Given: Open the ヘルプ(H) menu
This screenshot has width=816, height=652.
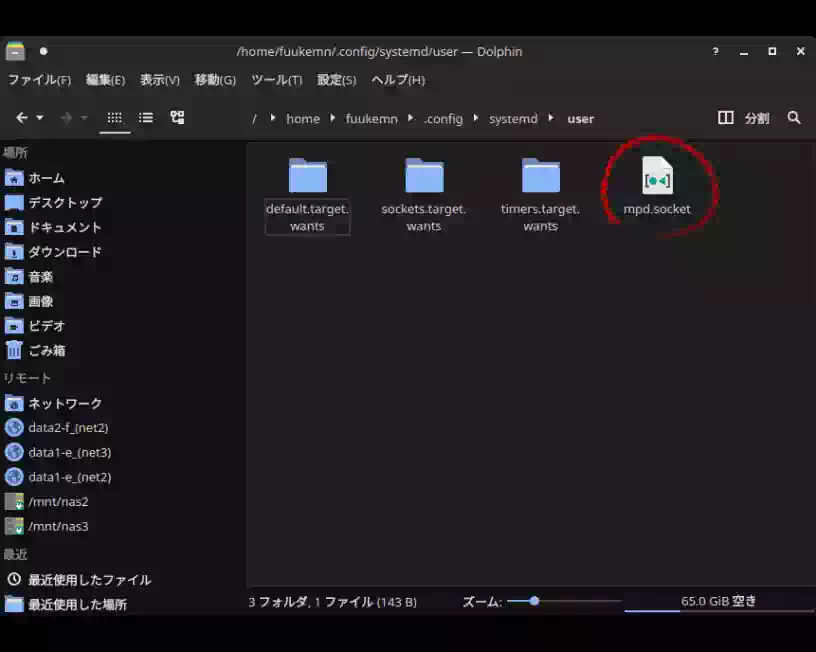Looking at the screenshot, I should coord(398,80).
